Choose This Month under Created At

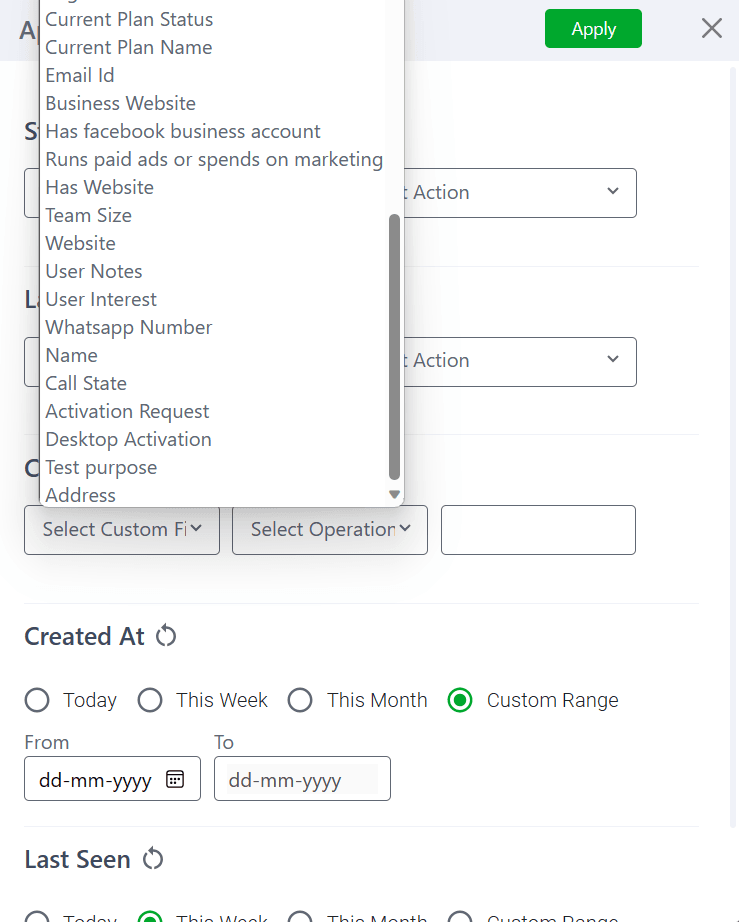300,700
